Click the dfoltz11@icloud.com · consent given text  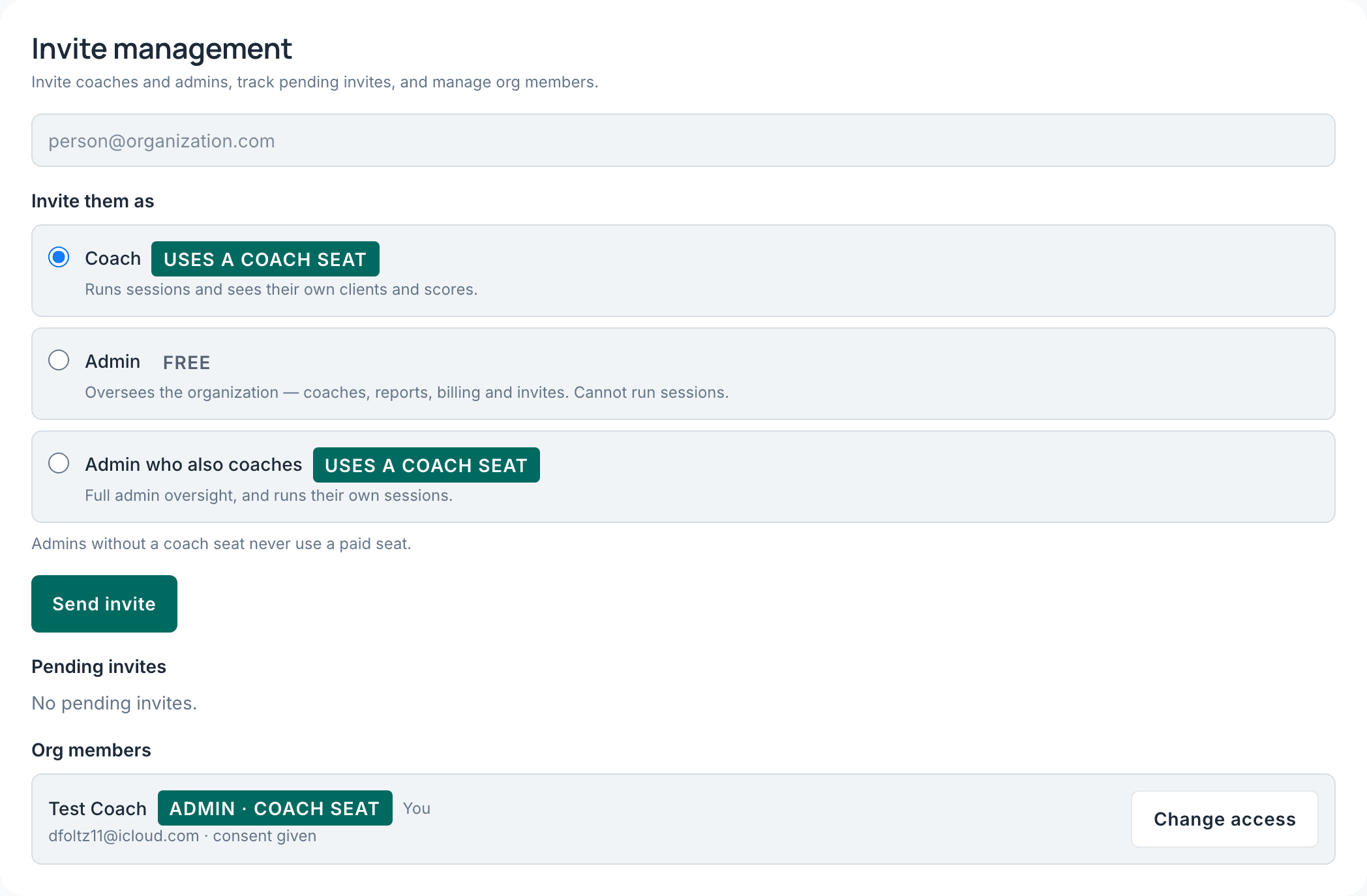point(183,836)
